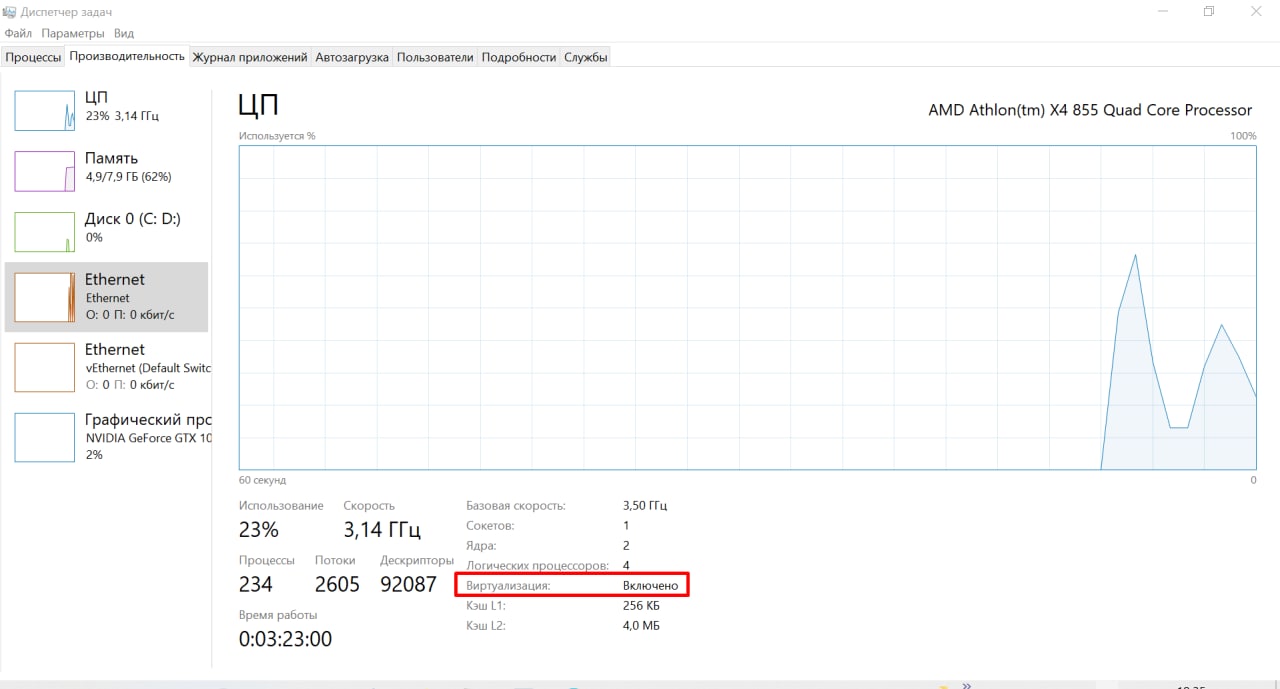
Task: Click the AMD Athlon X4 855 processor name
Action: (1090, 110)
